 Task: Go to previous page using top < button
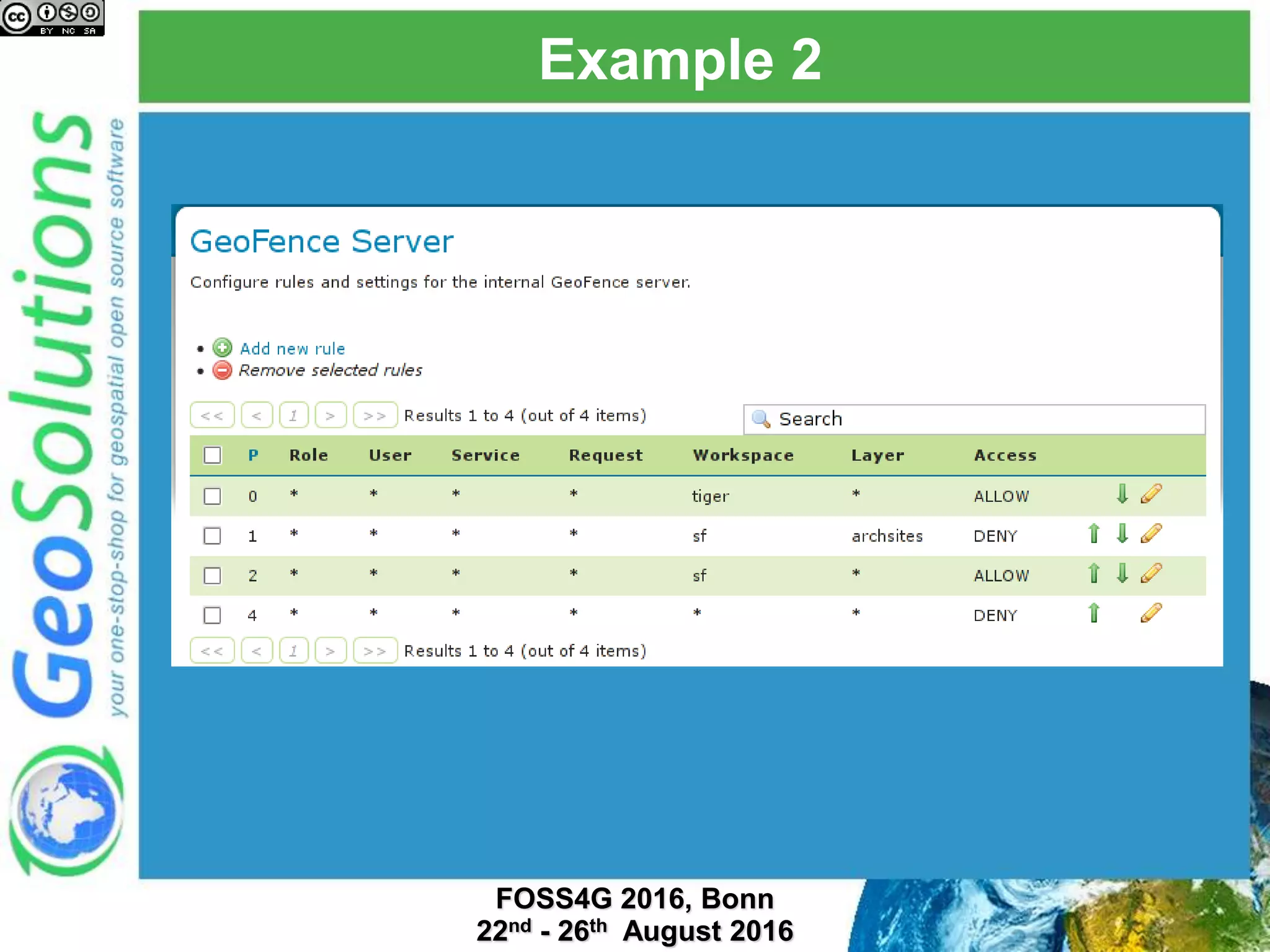[x=257, y=415]
